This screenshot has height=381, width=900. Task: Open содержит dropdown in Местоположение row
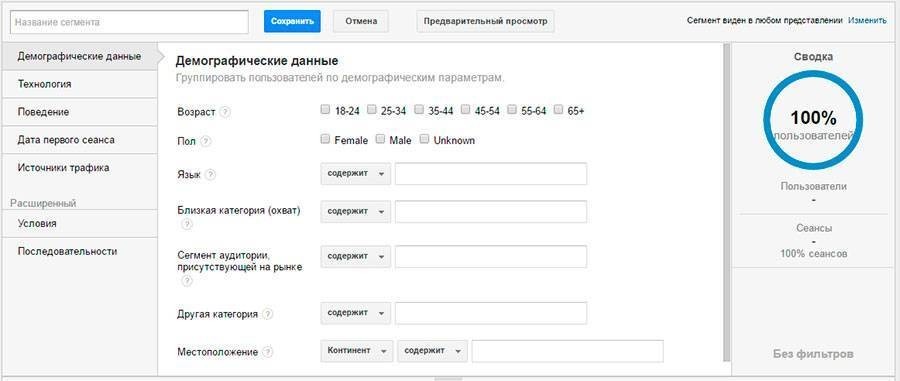coord(433,351)
